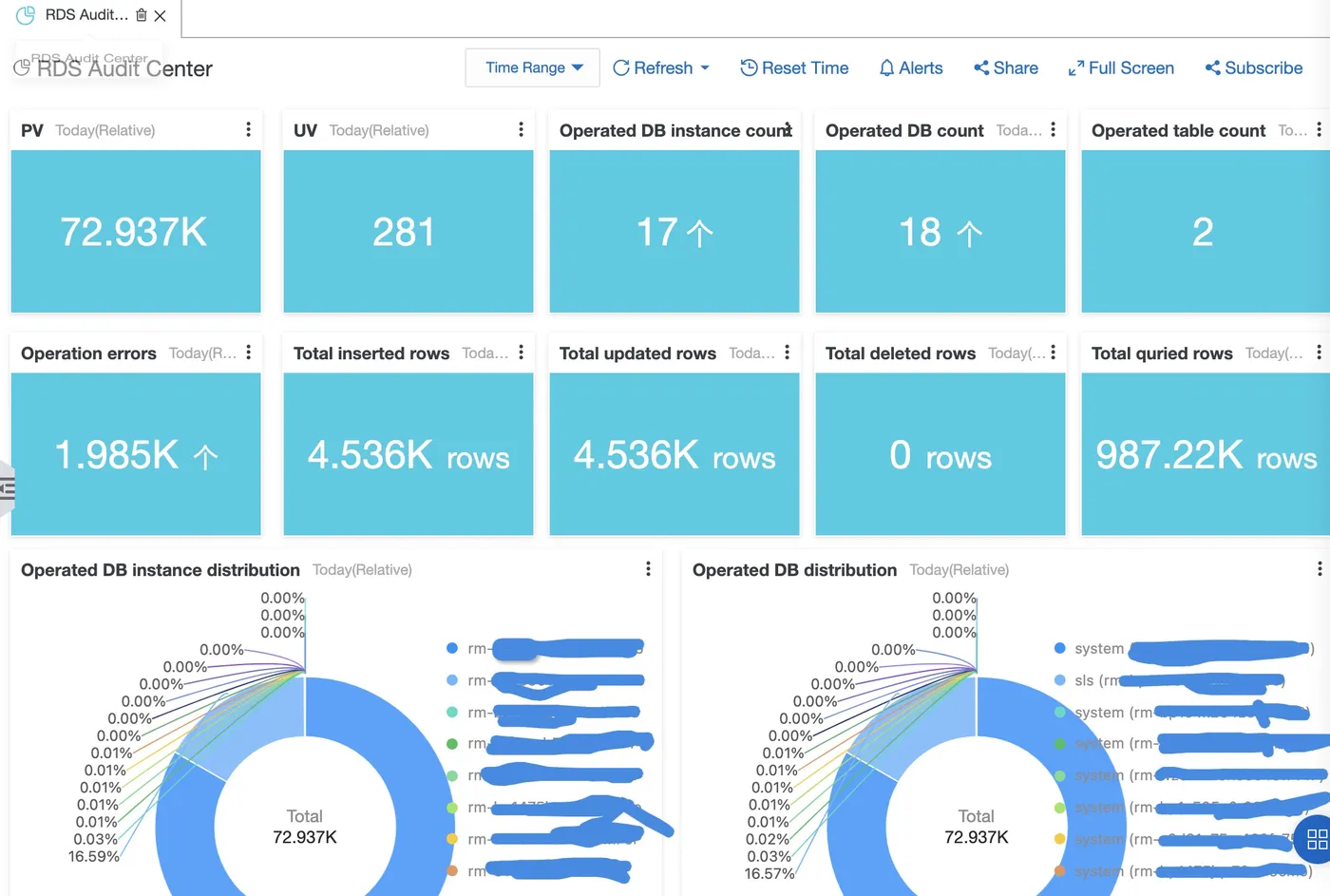Click the 0.03% label in instance distribution chart
Screen dimensions: 1330x896
[96, 839]
